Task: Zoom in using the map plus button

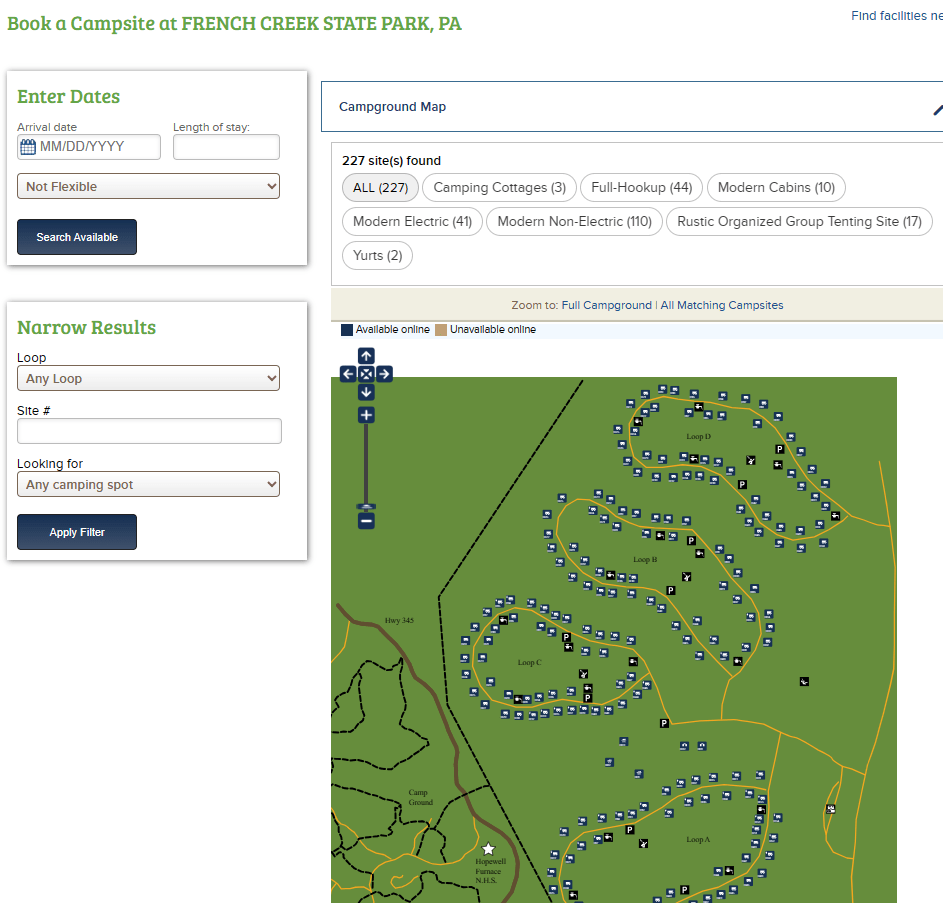Action: pos(366,415)
